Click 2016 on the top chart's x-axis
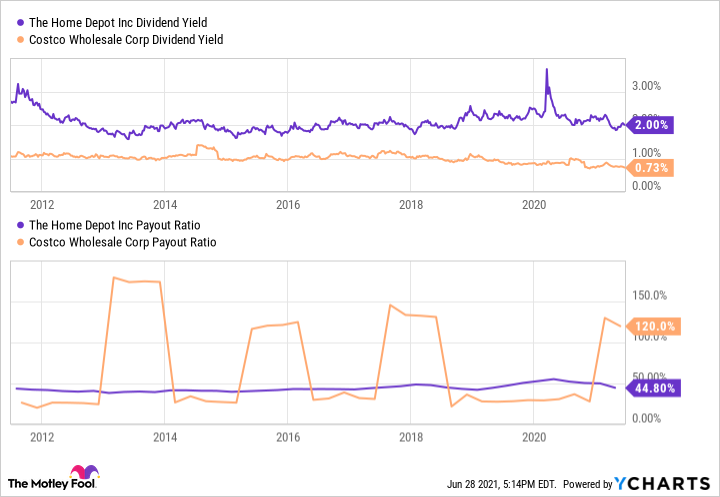The image size is (720, 497). click(288, 202)
